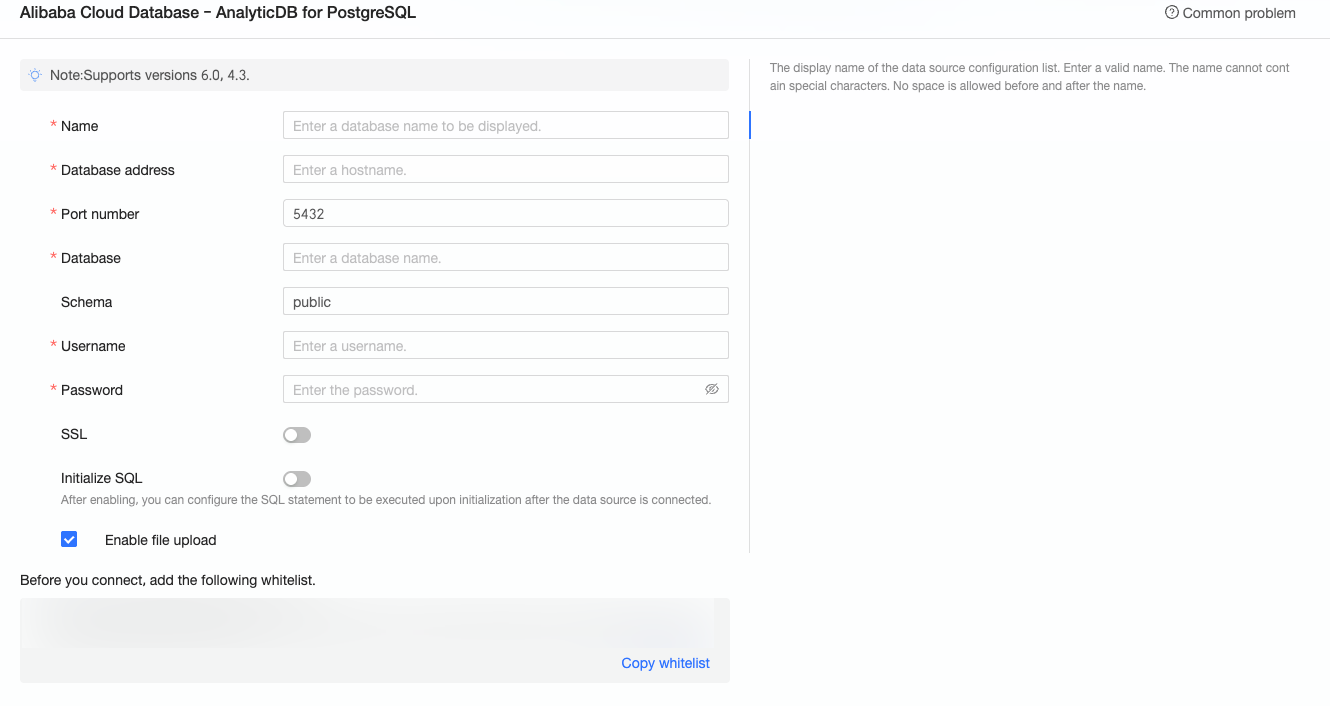Click the Database address hostname field
The height and width of the screenshot is (706, 1330).
[x=505, y=170]
